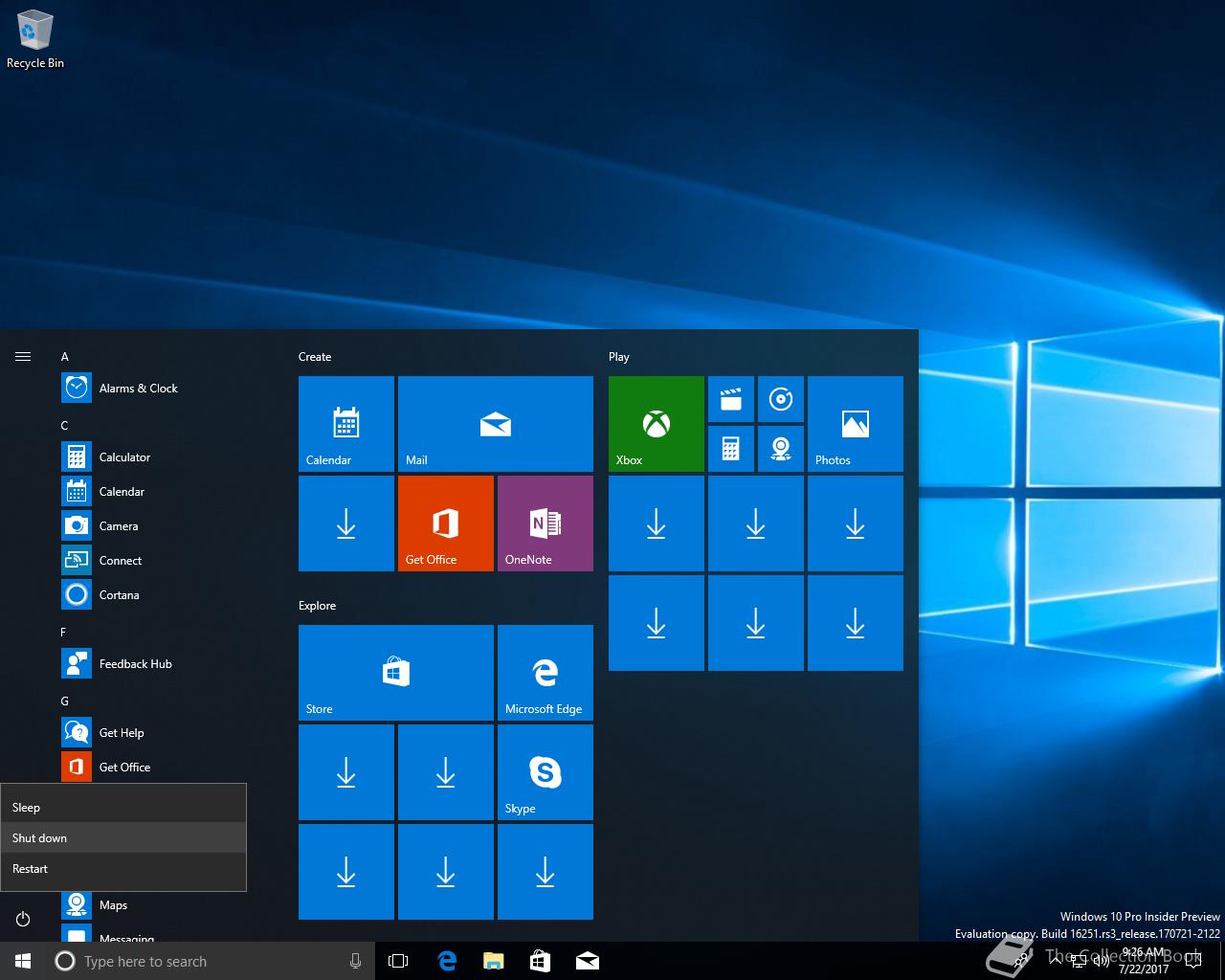Launch the Microsoft Edge tile
Viewport: 1225px width, 980px height.
pyautogui.click(x=546, y=673)
